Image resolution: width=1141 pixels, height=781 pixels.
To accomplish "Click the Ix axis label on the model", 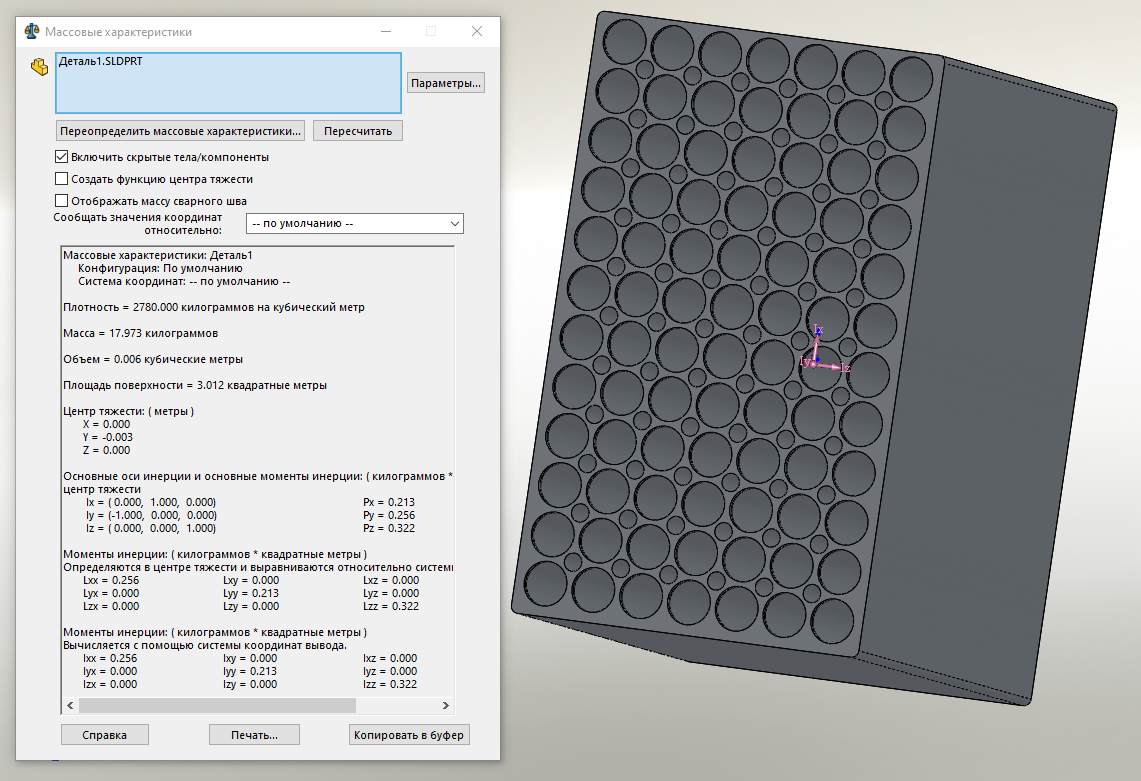I will coord(818,330).
